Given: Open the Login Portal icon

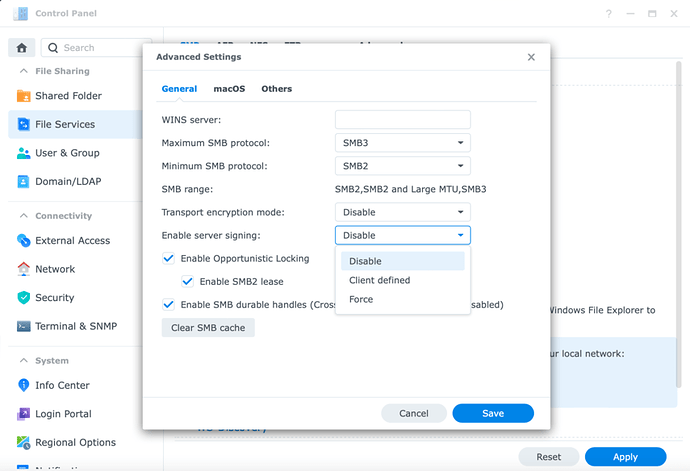Looking at the screenshot, I should (x=23, y=414).
